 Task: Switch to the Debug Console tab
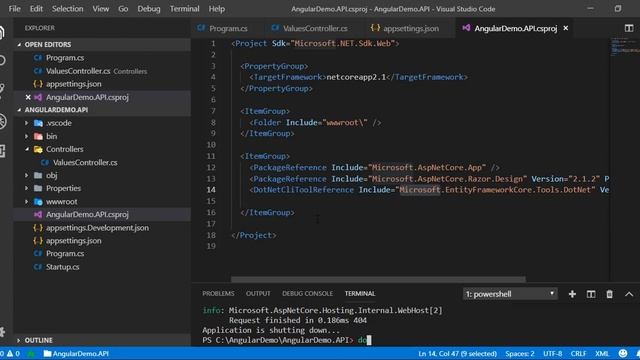307,293
